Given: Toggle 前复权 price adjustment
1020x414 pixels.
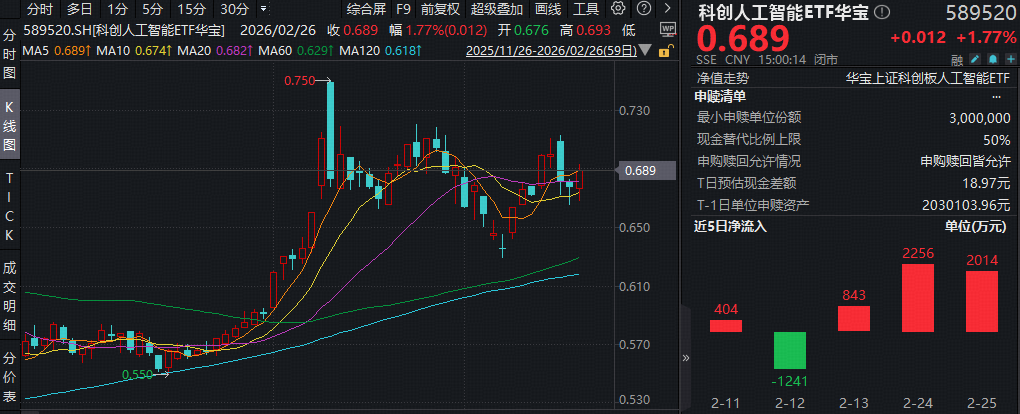Looking at the screenshot, I should 441,9.
